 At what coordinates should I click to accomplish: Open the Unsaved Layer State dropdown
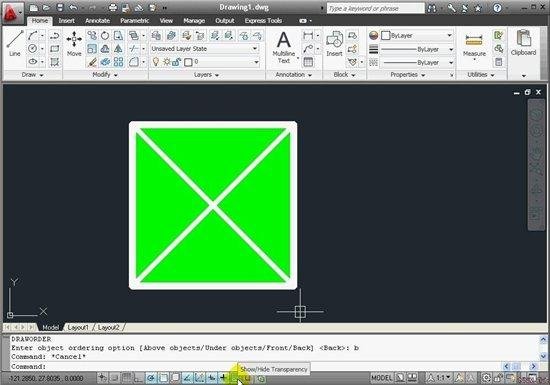coord(205,49)
